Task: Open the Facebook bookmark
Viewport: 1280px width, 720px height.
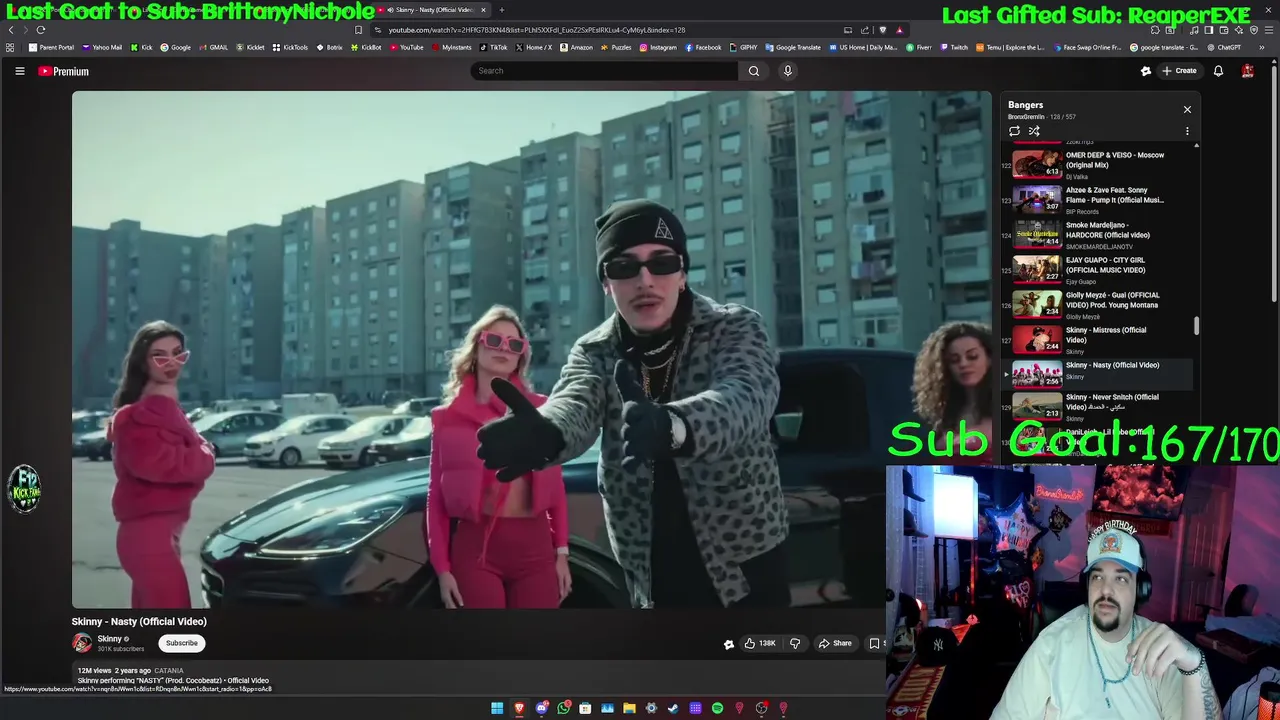Action: 703,47
